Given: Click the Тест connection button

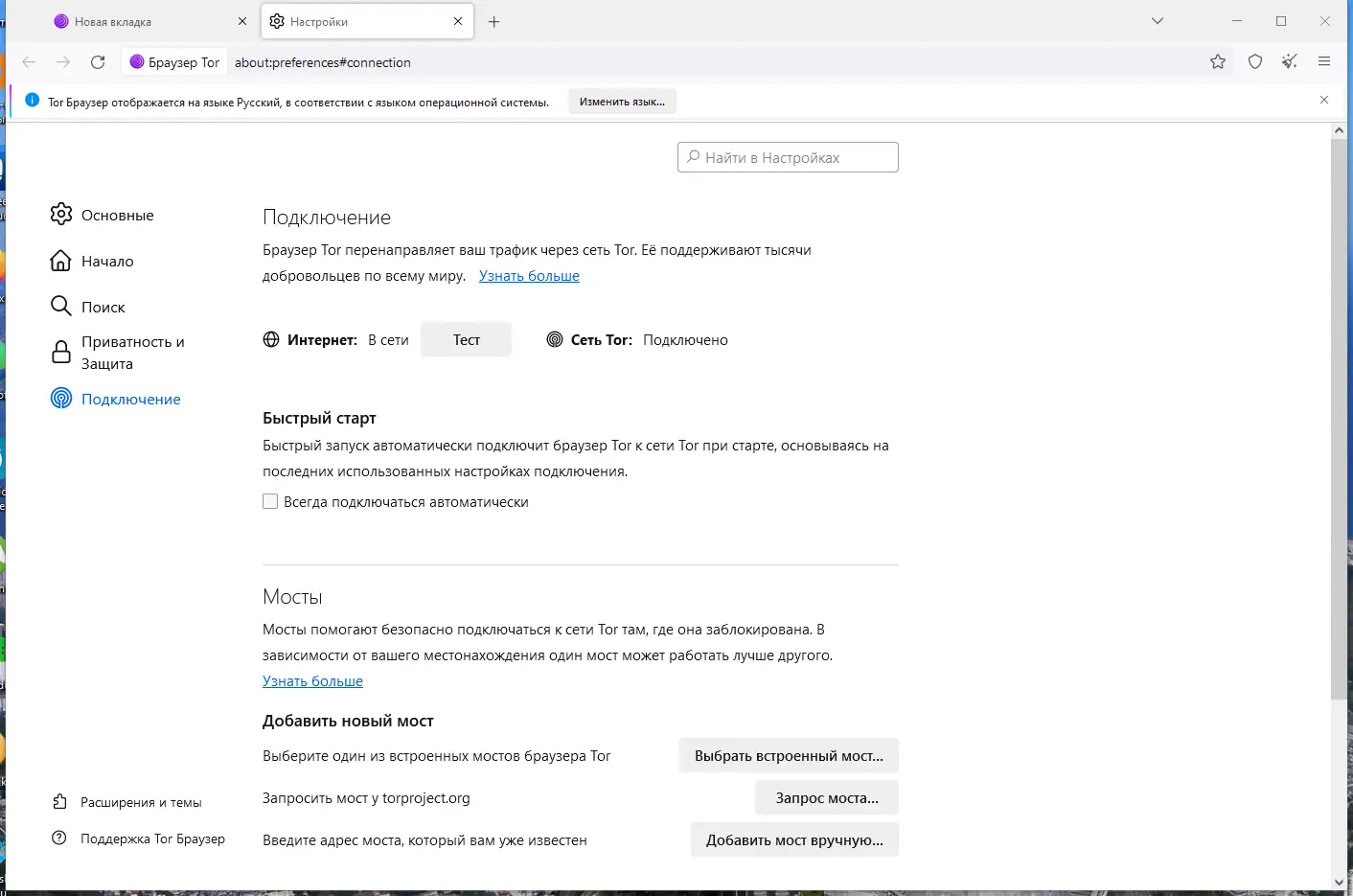Looking at the screenshot, I should (x=467, y=340).
